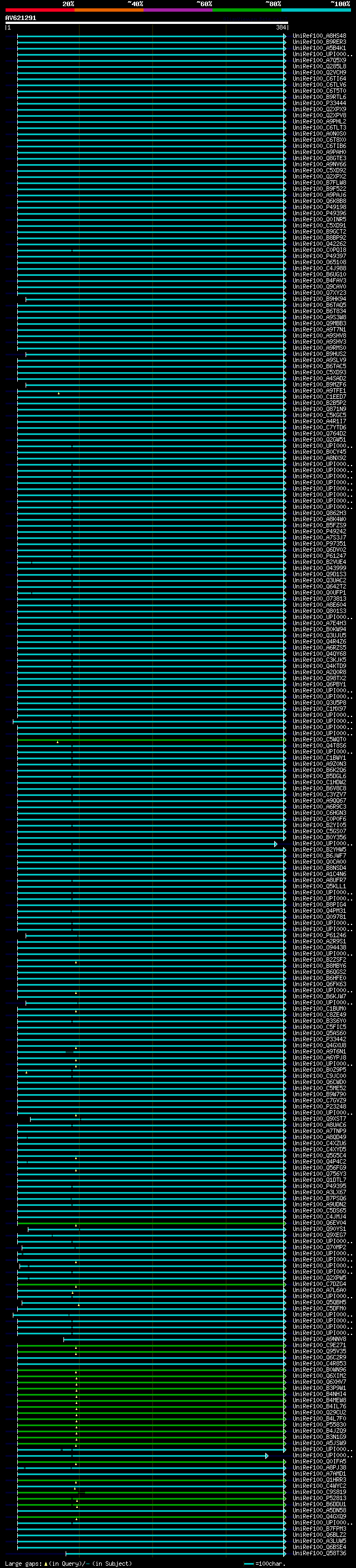
Task: Select the UniRef100_P55830 label
Action: 319,1425
